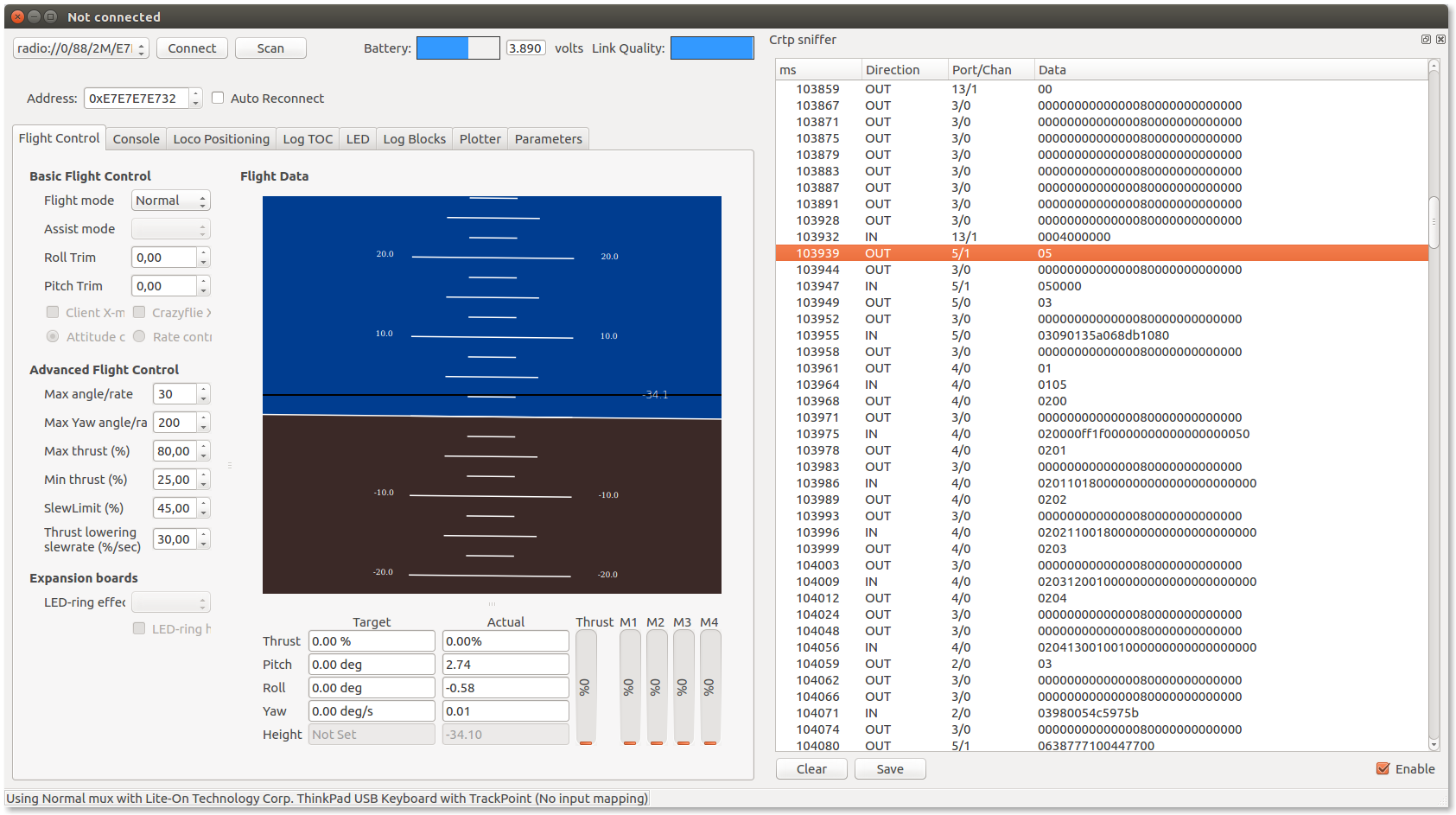Click the sniffer list scroll-down arrow

click(1434, 744)
